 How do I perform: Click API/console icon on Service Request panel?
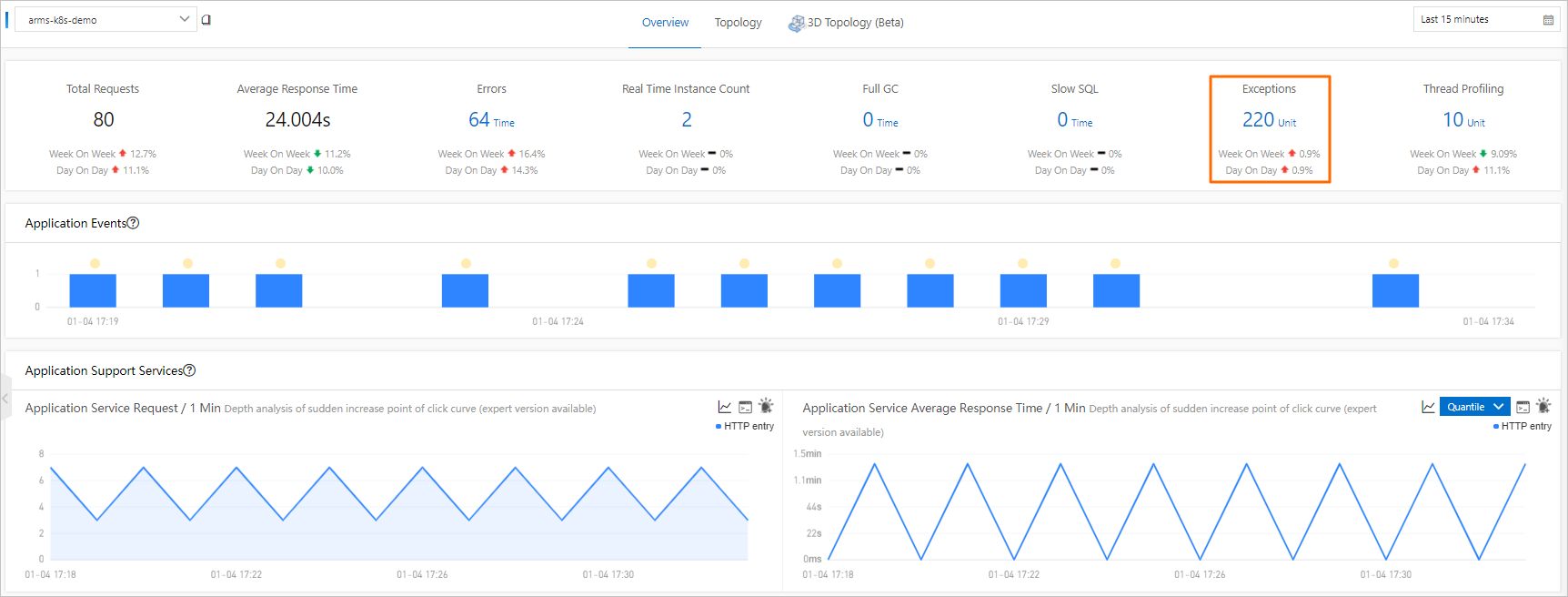746,407
